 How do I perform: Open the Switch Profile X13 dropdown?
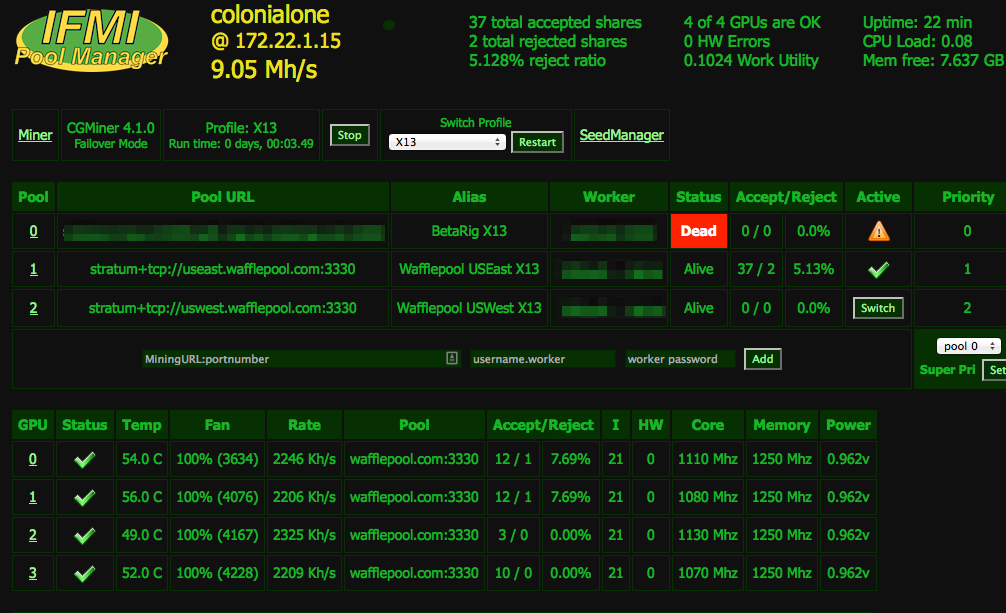coord(447,142)
